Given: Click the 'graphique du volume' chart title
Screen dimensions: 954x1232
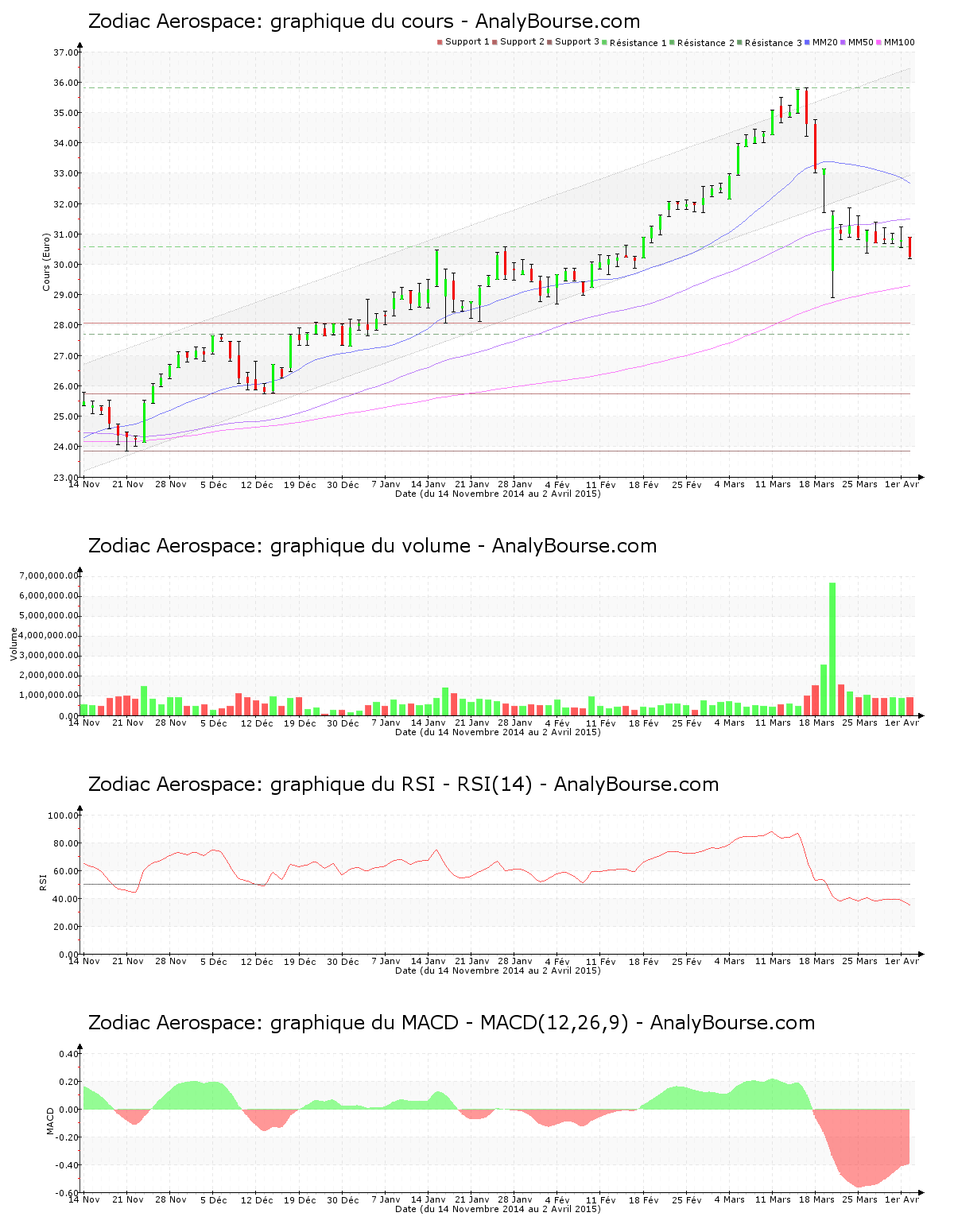Looking at the screenshot, I should [372, 546].
